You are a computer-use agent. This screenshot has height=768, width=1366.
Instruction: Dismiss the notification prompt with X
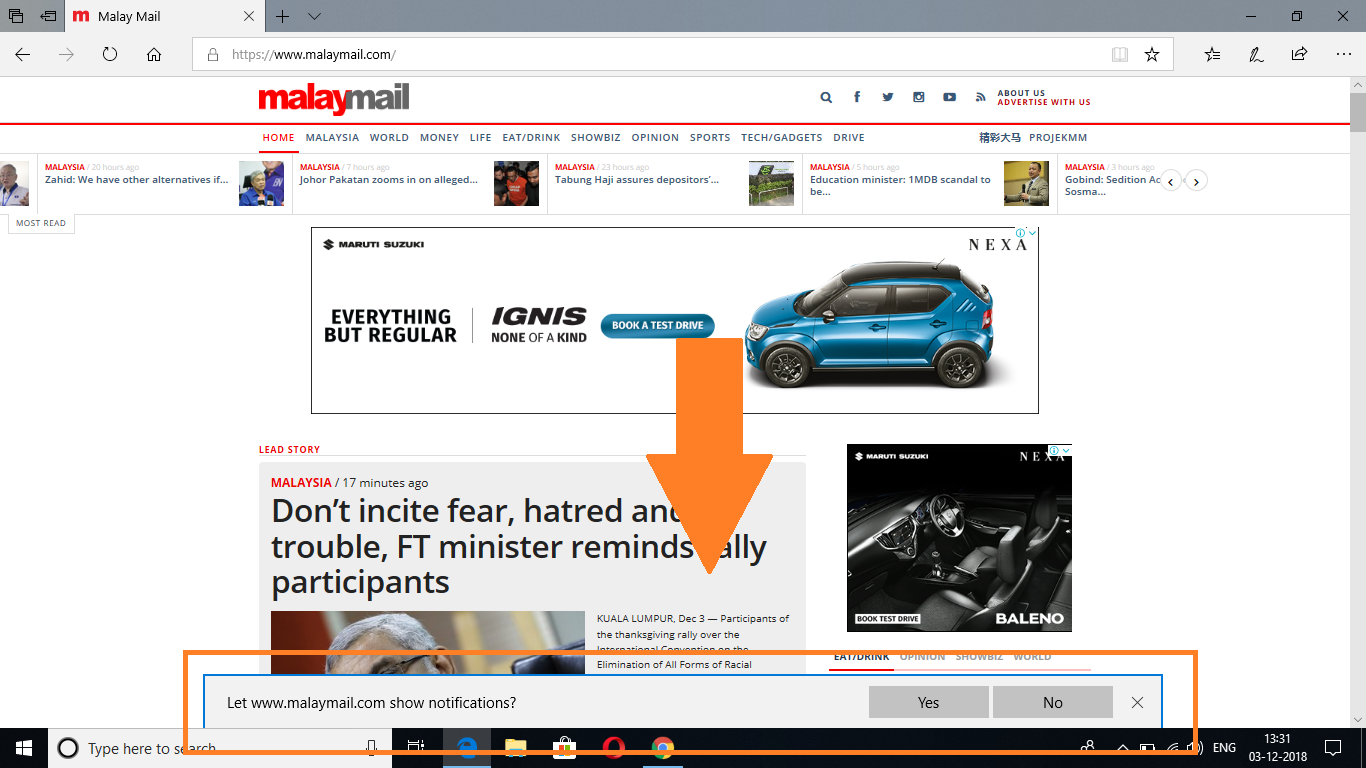click(1137, 702)
